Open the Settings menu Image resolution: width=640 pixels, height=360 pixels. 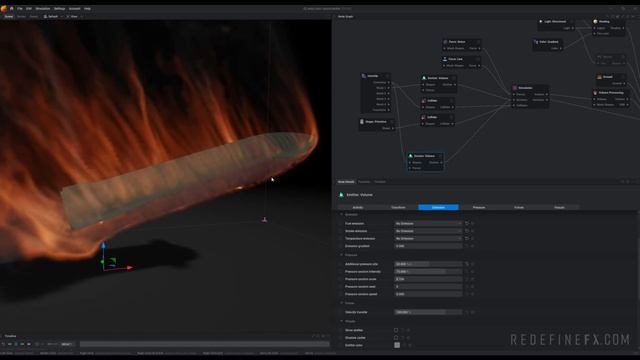[60, 9]
